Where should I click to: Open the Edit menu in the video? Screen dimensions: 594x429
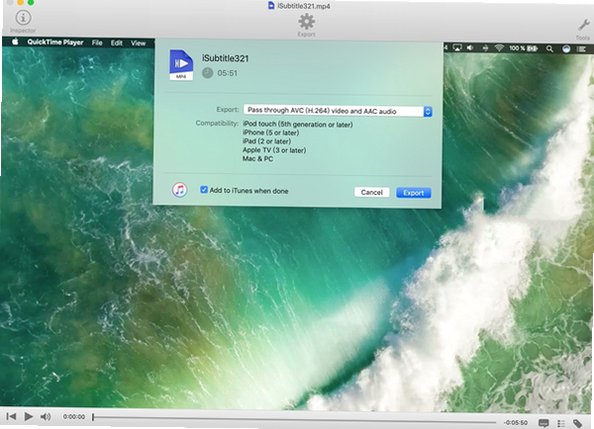click(x=116, y=43)
